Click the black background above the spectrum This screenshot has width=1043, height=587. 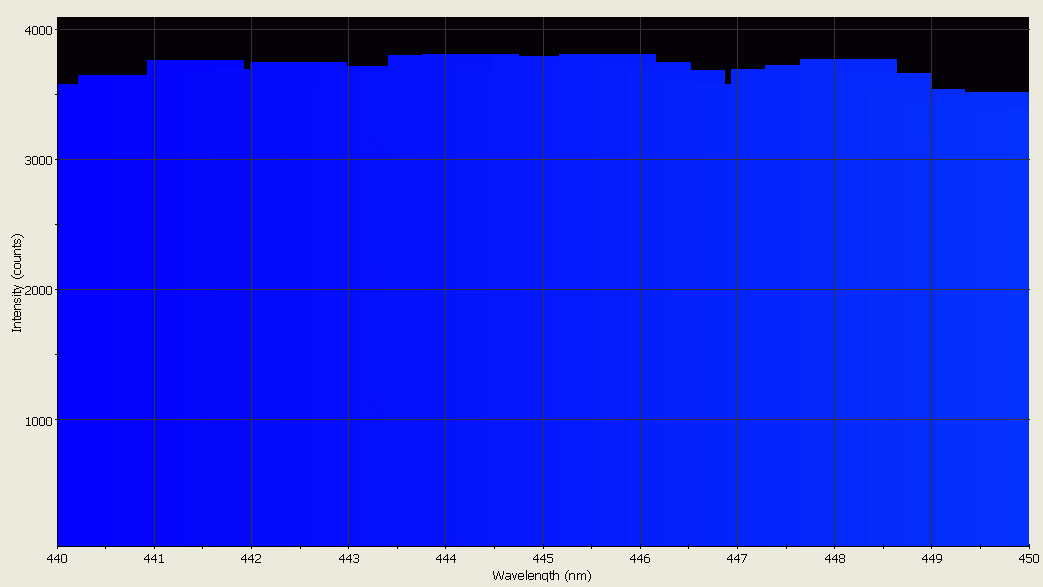(500, 30)
